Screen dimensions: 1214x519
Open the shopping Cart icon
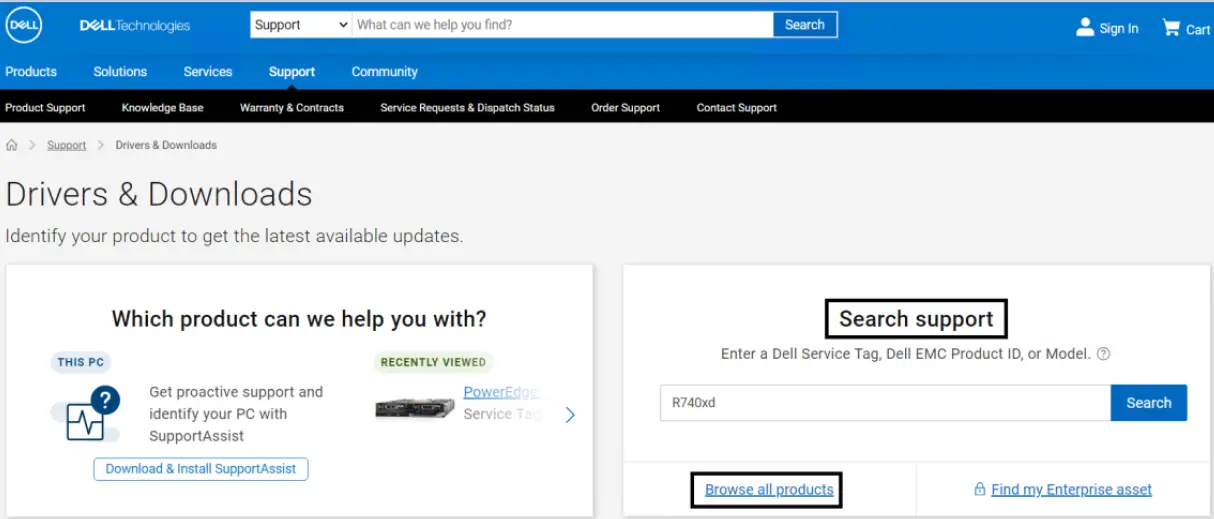point(1171,27)
